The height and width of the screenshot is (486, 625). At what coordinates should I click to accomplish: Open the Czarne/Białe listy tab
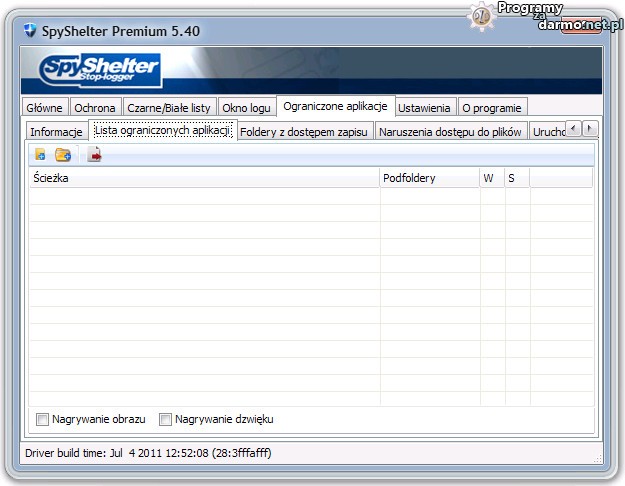coord(169,108)
